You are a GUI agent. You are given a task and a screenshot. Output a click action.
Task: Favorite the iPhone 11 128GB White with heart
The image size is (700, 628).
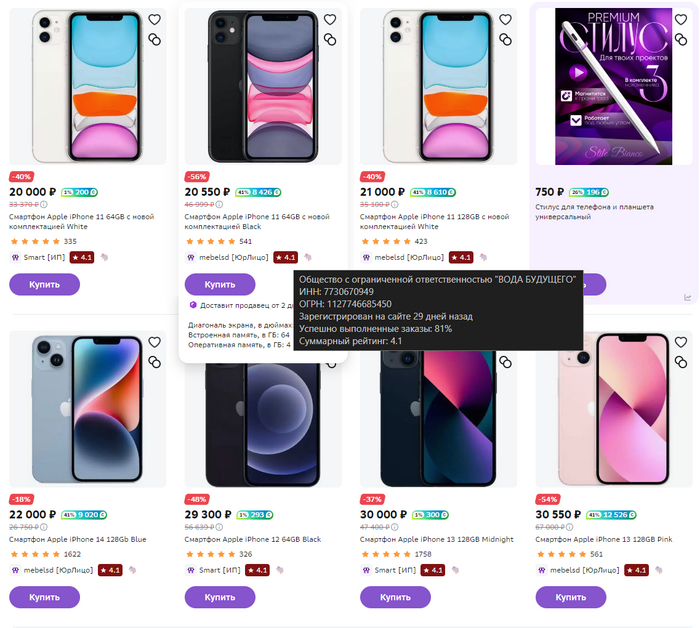coord(505,19)
